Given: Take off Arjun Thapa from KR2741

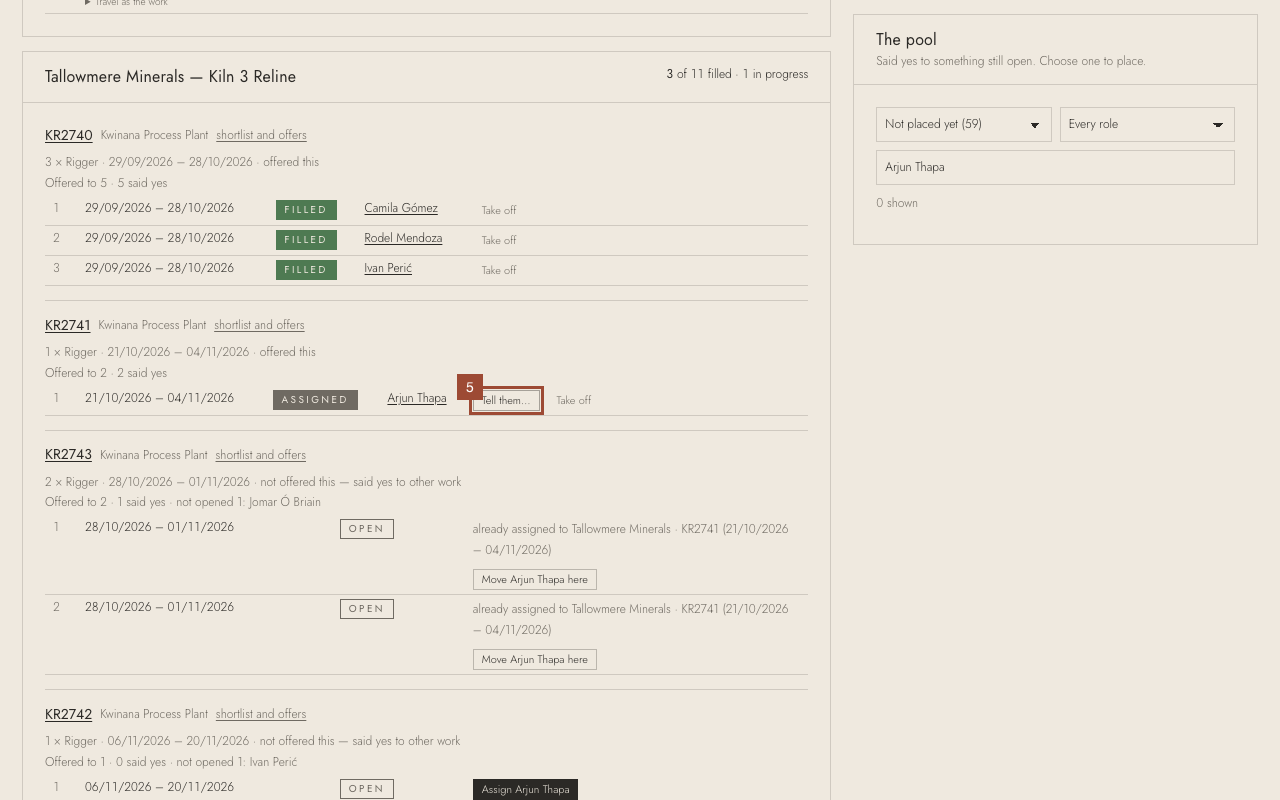Looking at the screenshot, I should tap(574, 400).
